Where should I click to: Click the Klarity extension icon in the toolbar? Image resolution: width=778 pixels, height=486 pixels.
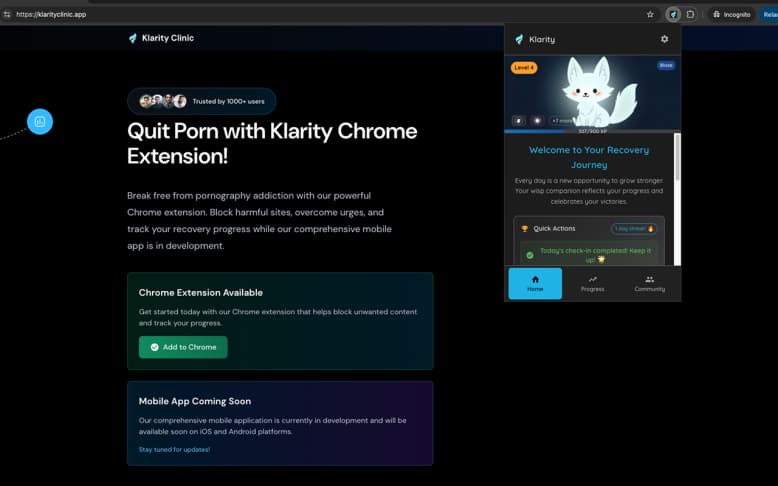click(673, 14)
